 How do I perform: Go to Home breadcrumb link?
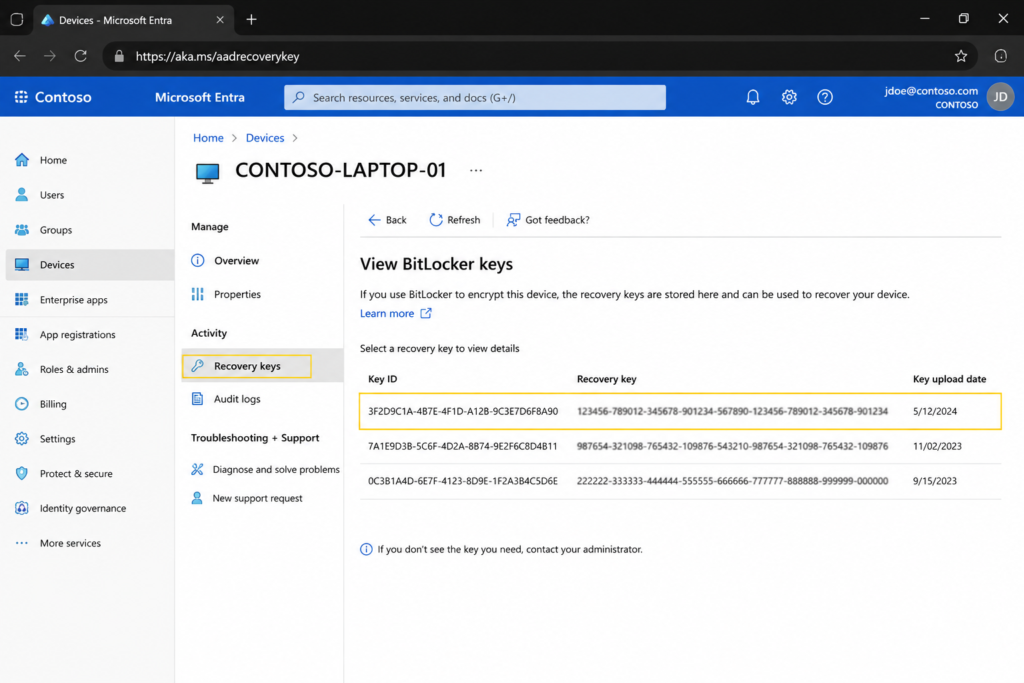[208, 138]
